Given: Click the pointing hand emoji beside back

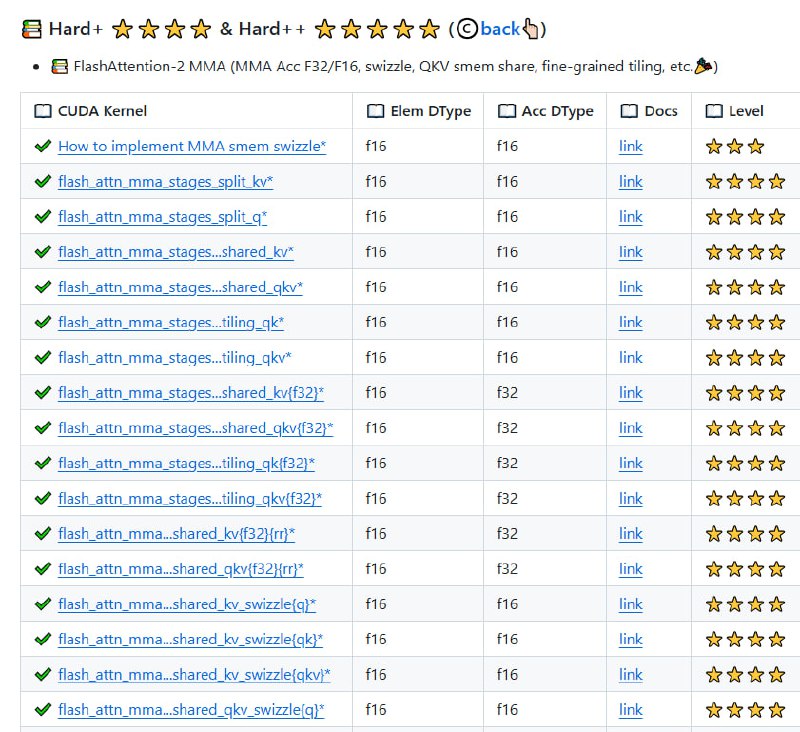Looking at the screenshot, I should (531, 29).
